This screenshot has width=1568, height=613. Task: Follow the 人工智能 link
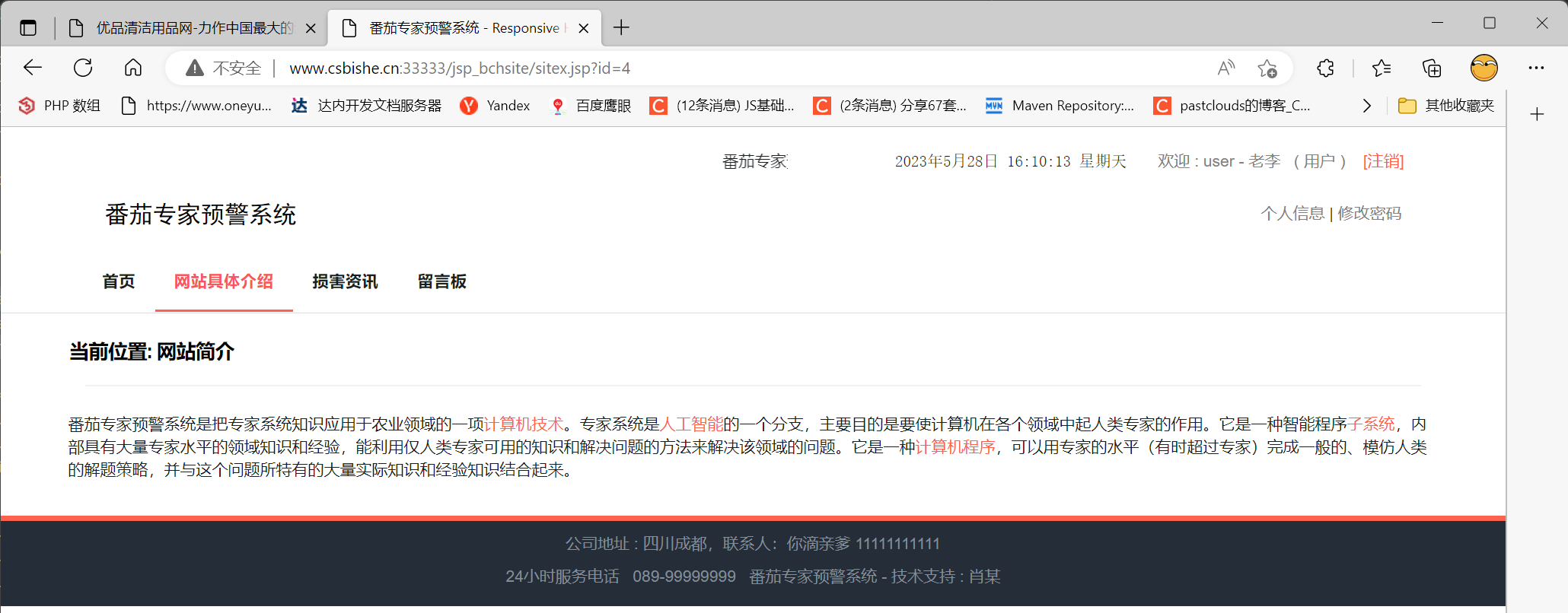click(691, 424)
